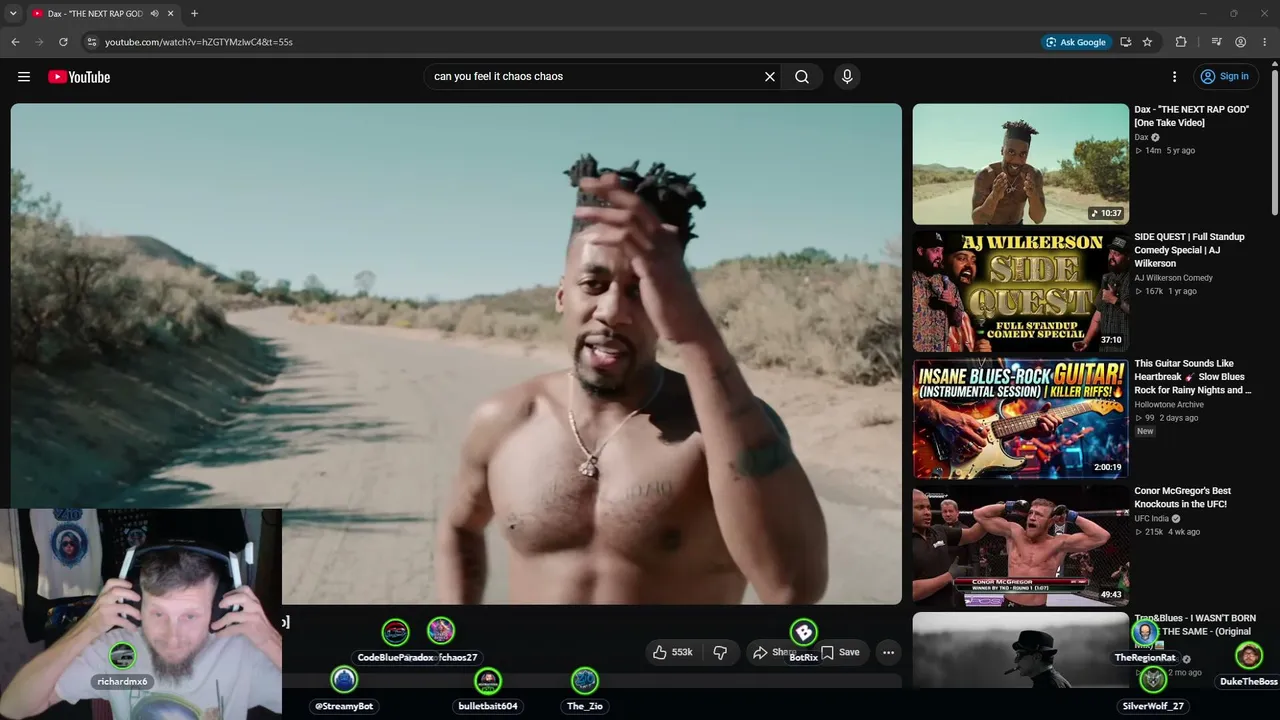
Task: Open Conor McGregor's Best Knockouts title
Action: point(1183,497)
